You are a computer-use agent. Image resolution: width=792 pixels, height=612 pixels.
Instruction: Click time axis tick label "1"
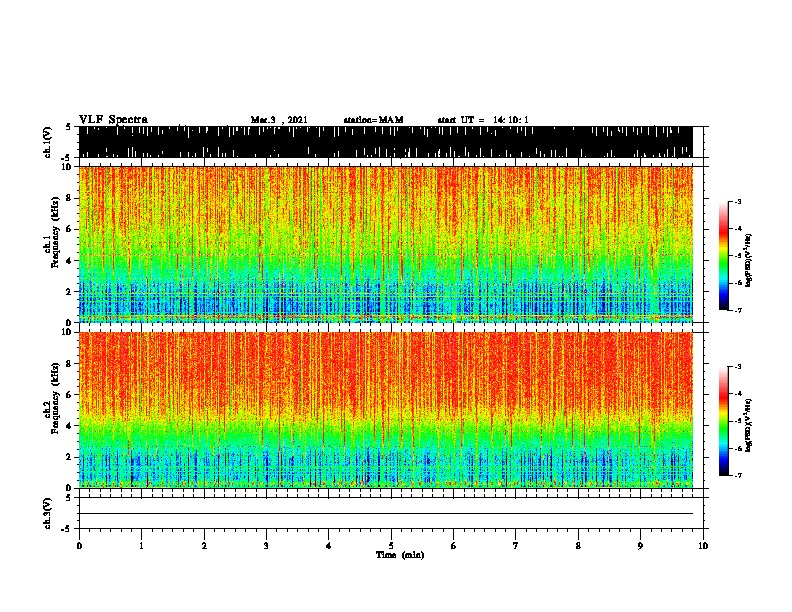141,545
